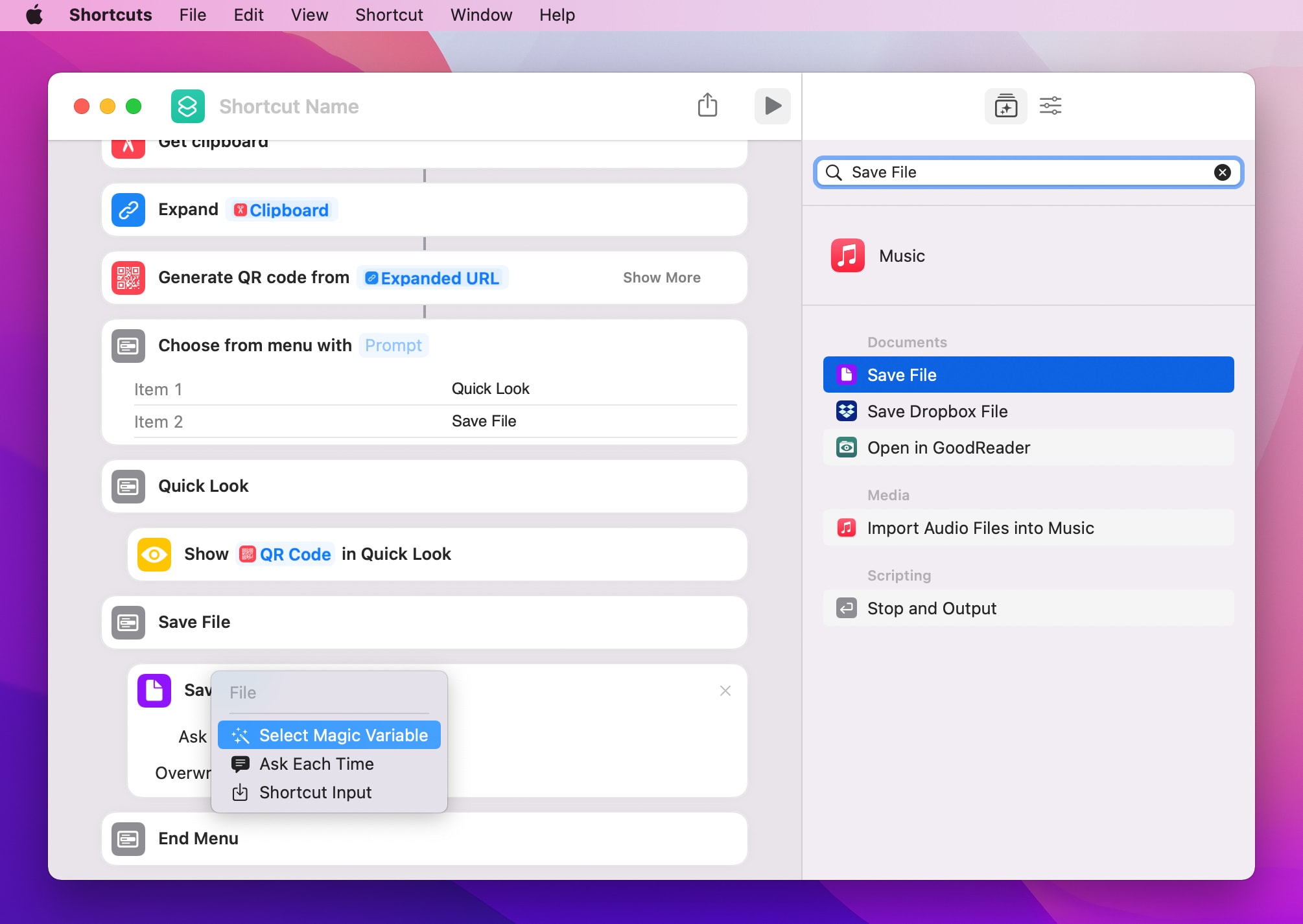Open shortcut details sliders icon

[x=1050, y=106]
